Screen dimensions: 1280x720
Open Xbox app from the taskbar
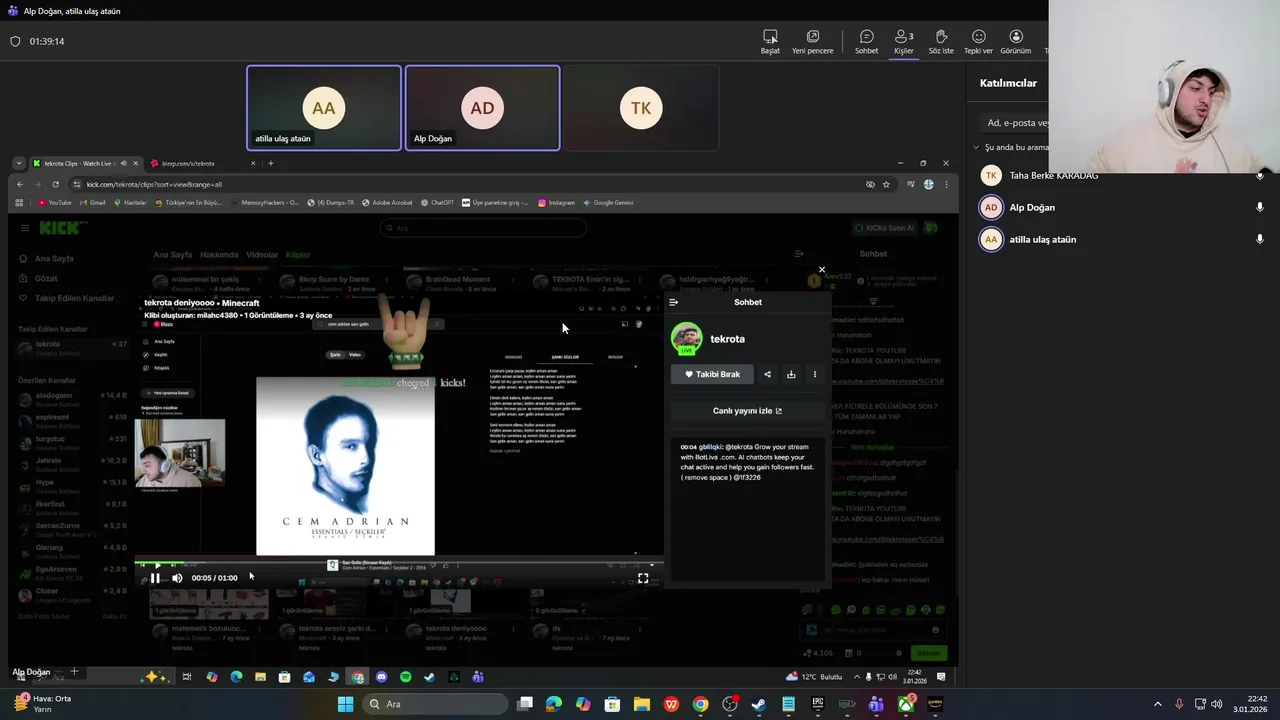tap(905, 704)
